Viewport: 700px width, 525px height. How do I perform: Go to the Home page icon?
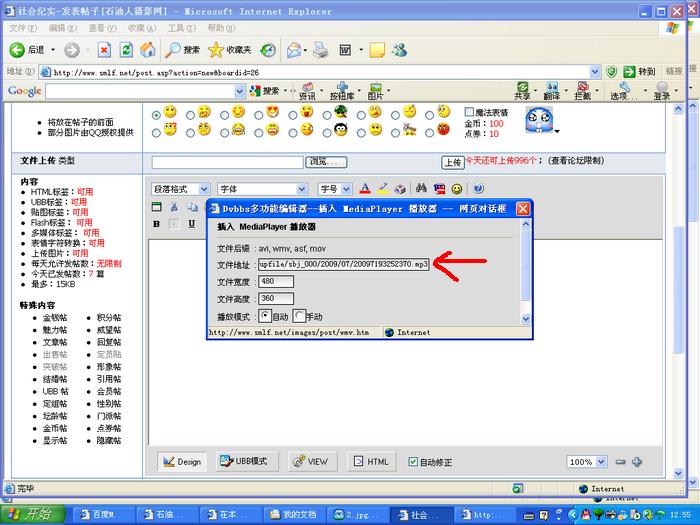click(x=148, y=50)
